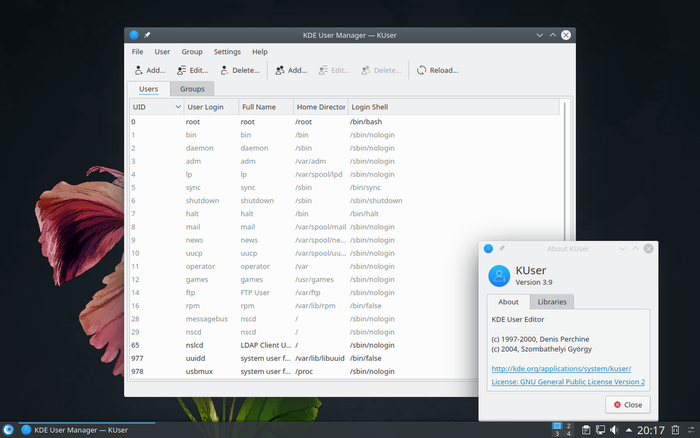
Task: Close the About KUser dialog
Action: click(x=628, y=404)
